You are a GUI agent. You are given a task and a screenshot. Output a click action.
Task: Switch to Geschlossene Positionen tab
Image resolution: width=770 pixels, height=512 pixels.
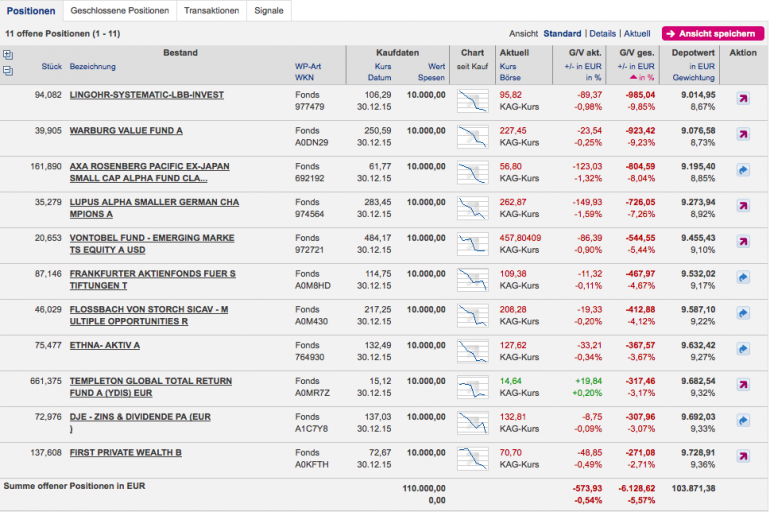119,11
